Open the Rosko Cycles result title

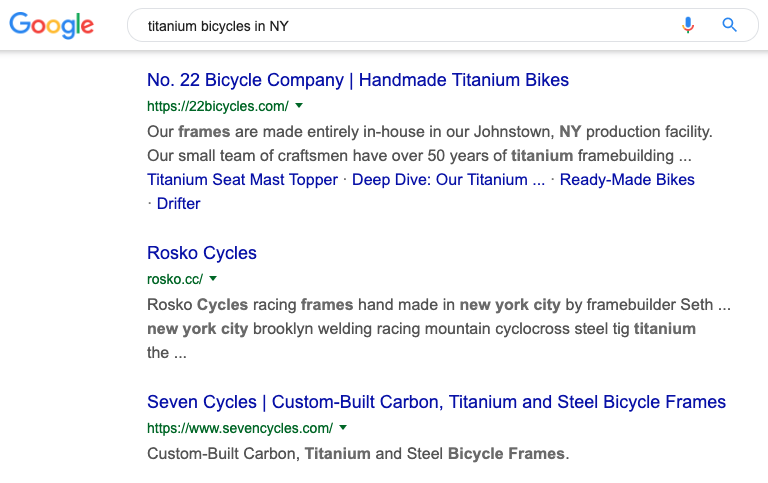(x=202, y=253)
